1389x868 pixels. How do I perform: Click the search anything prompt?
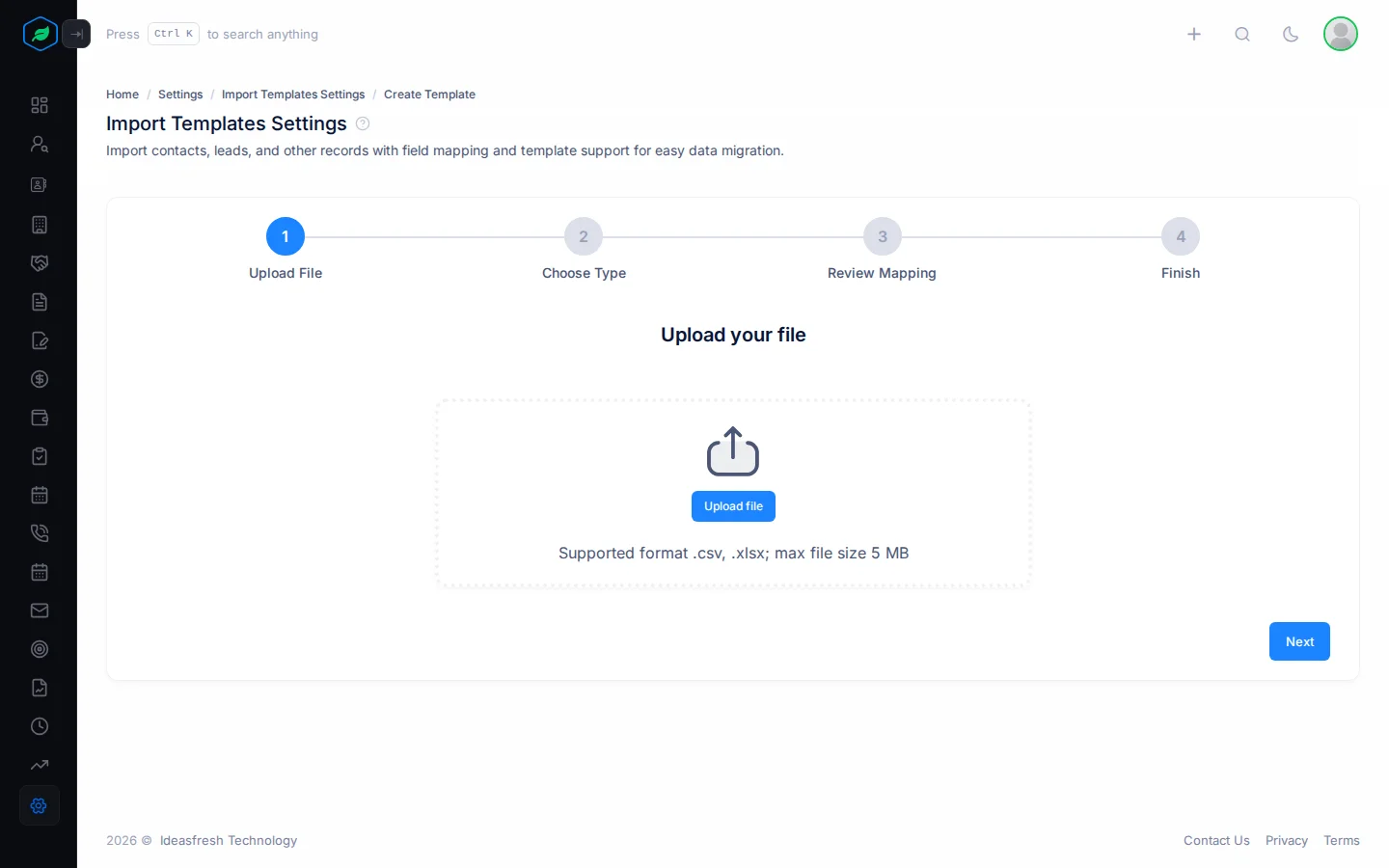pos(212,34)
